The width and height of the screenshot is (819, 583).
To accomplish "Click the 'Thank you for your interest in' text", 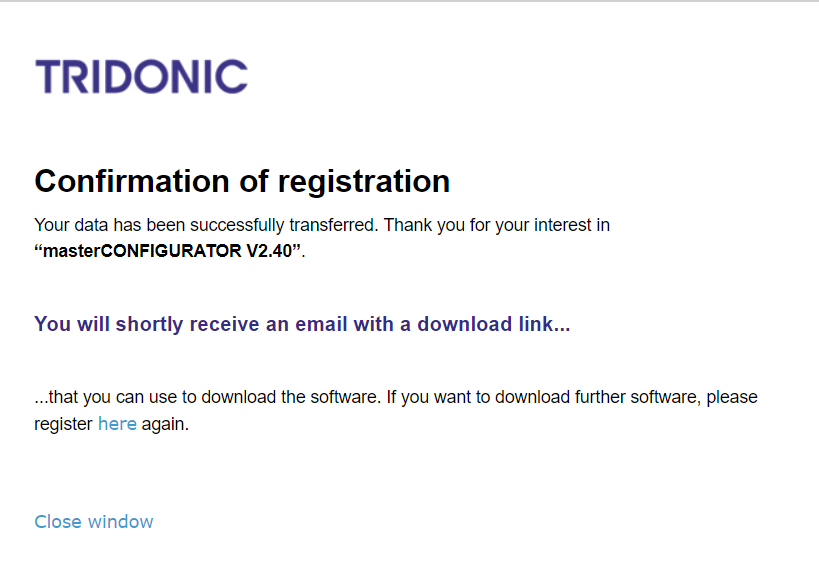I will click(x=497, y=225).
